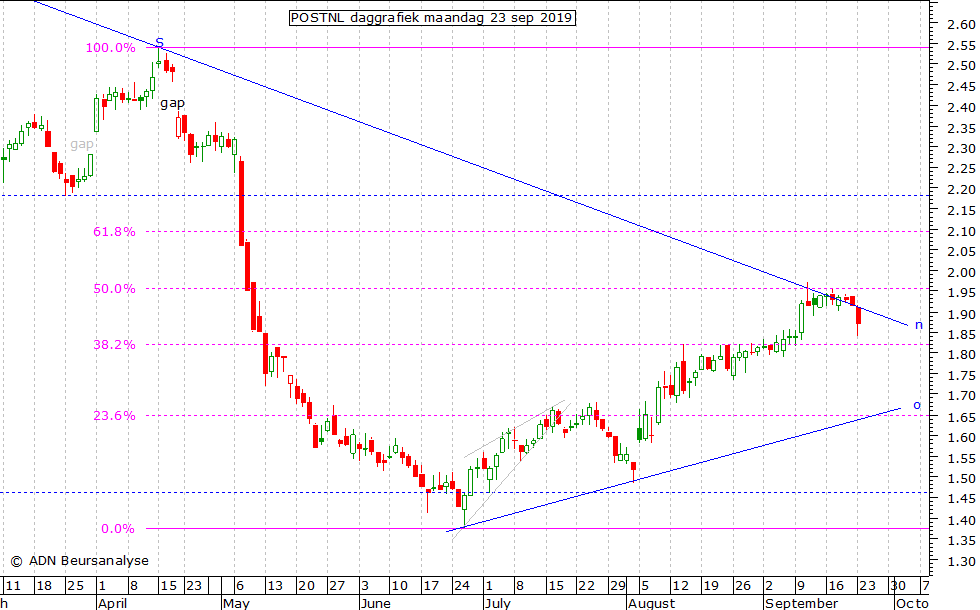The height and width of the screenshot is (610, 980).
Task: Click the date label 24 in June
Action: tap(462, 586)
